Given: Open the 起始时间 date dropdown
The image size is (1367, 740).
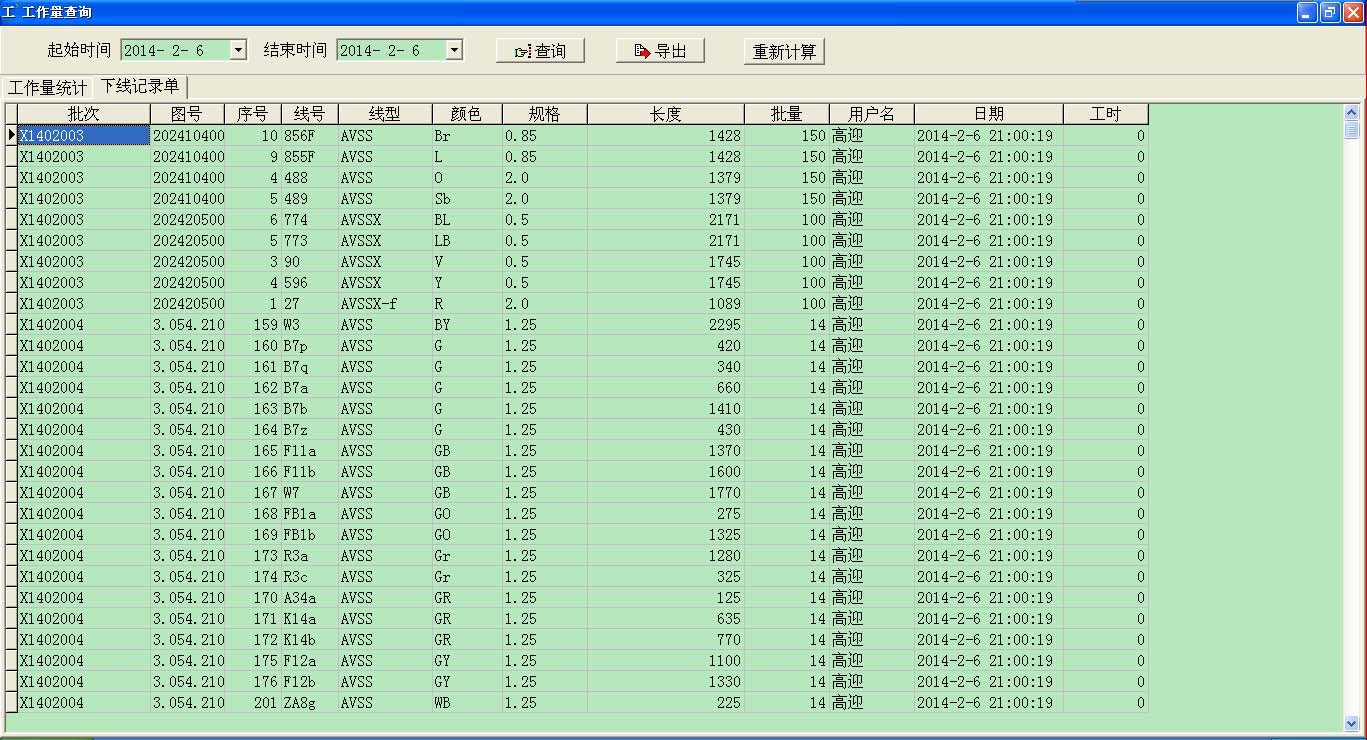Looking at the screenshot, I should click(x=238, y=50).
